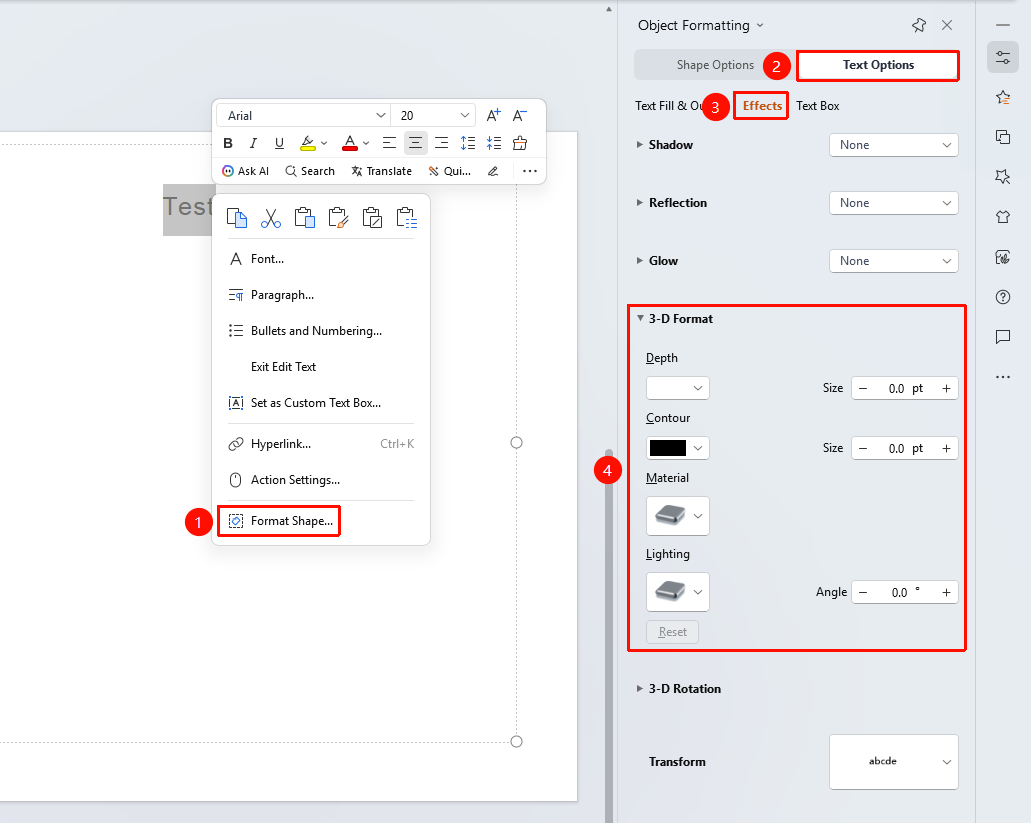Image resolution: width=1031 pixels, height=823 pixels.
Task: Choose Exit Edit Text
Action: pos(283,367)
